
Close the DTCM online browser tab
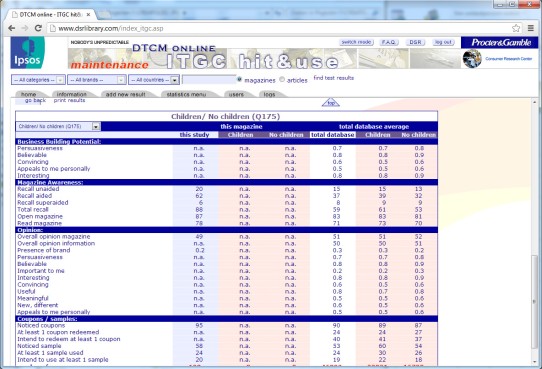click(88, 15)
